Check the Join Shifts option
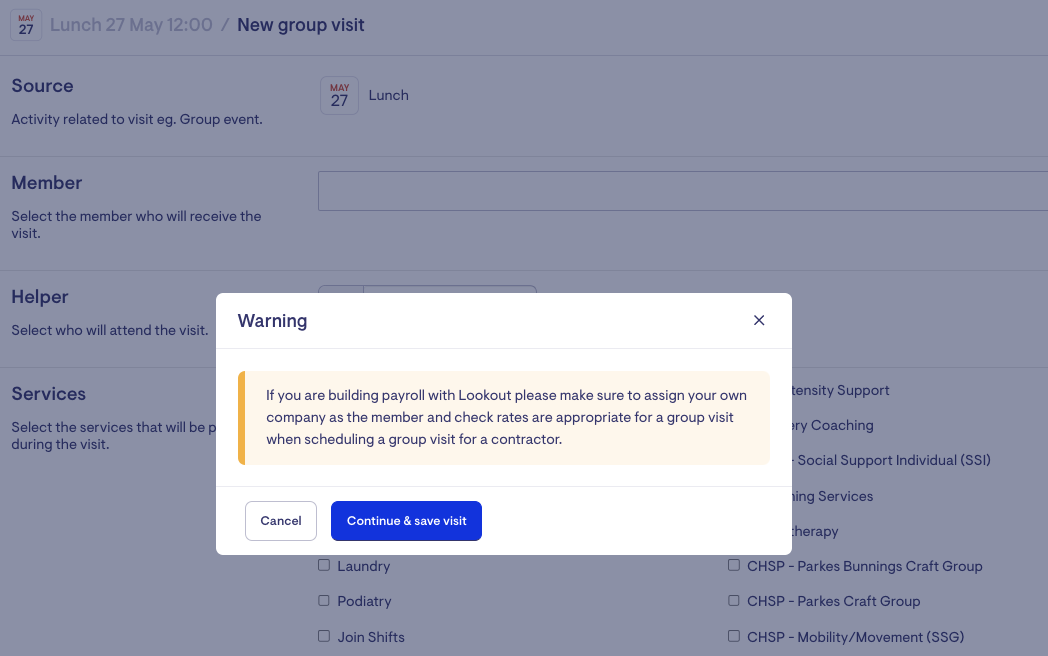The height and width of the screenshot is (656, 1048). point(324,636)
